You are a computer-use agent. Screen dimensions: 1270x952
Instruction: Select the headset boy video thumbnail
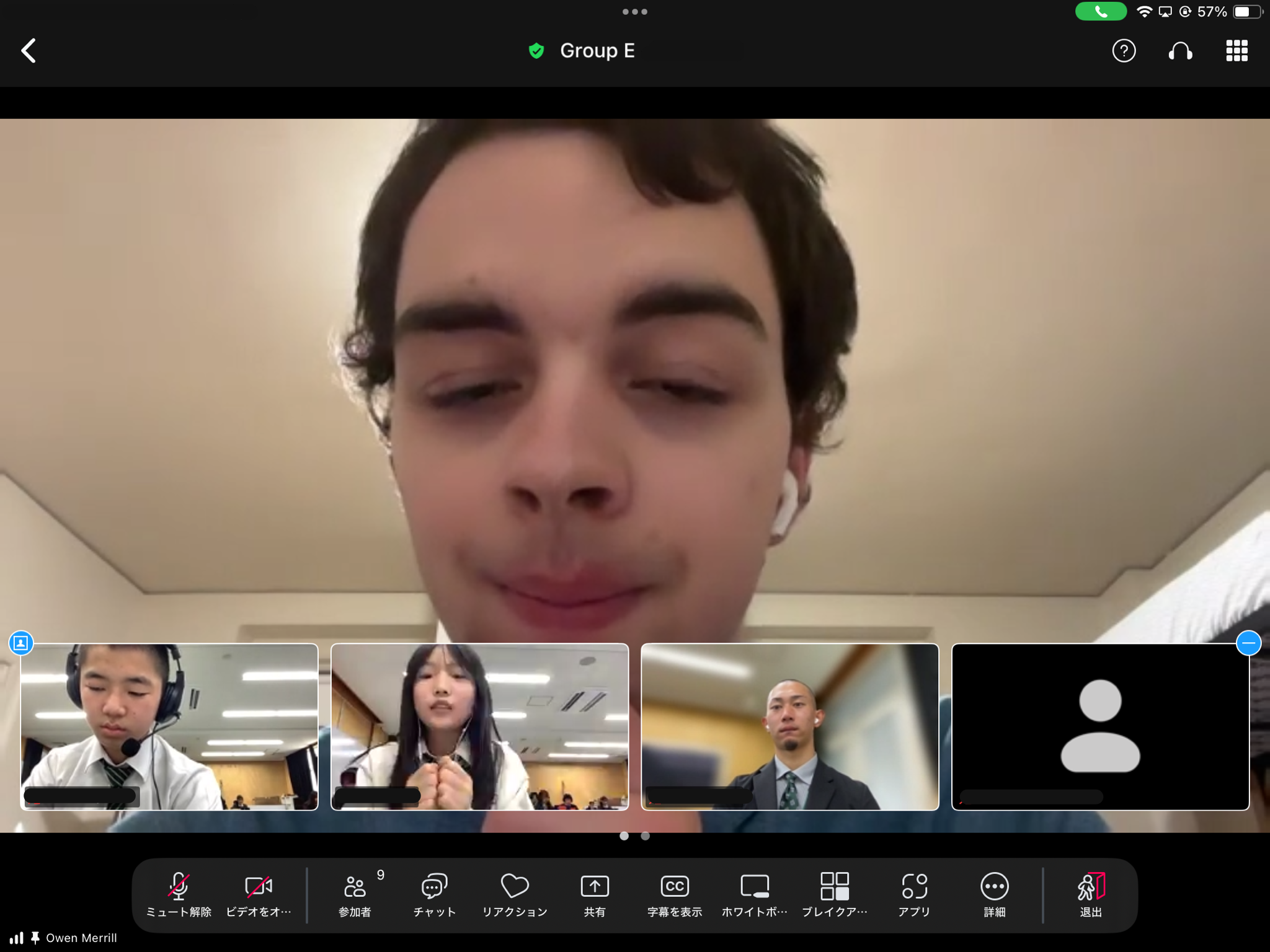tap(169, 726)
